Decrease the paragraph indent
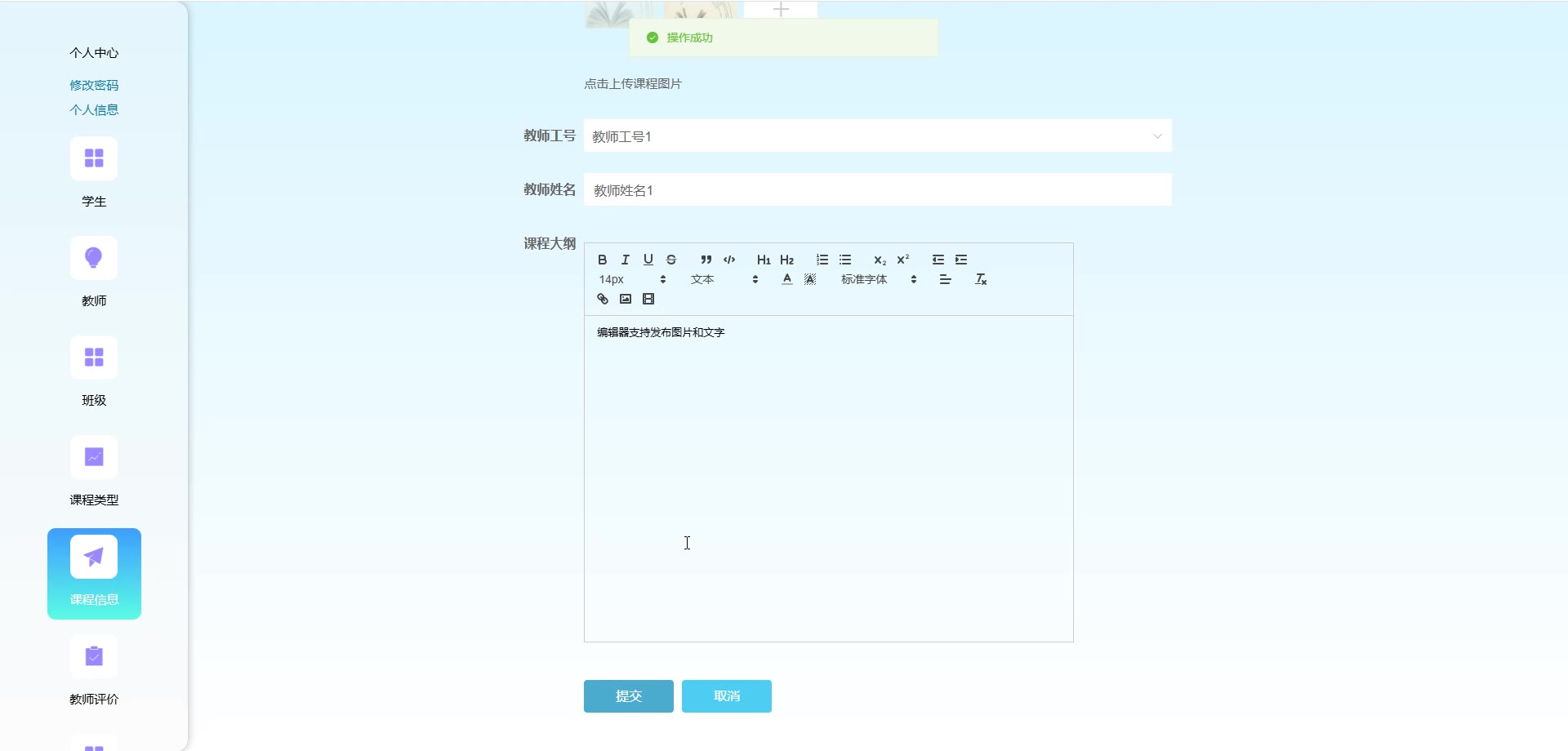Screen dimensions: 1568x751 (x=938, y=260)
